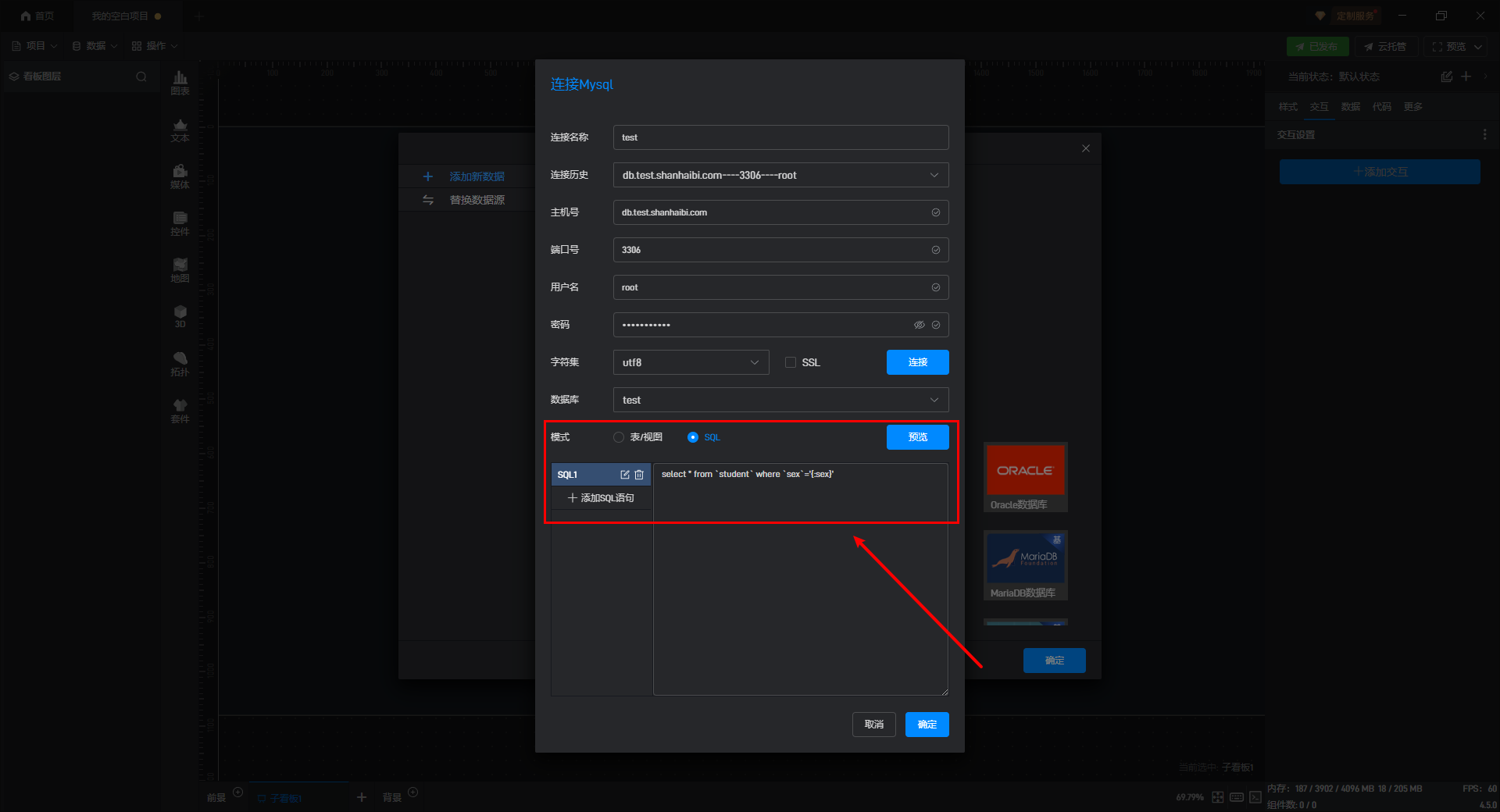Open the 数据 menu
Viewport: 1500px width, 812px height.
(x=95, y=46)
